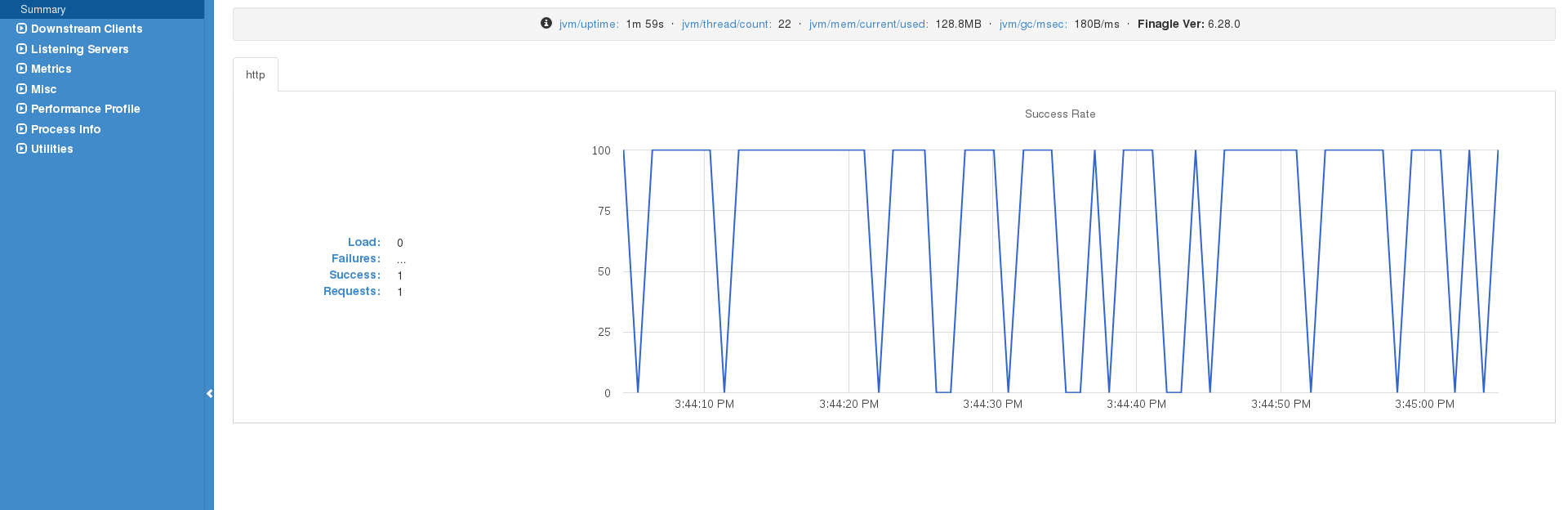The image size is (1568, 510).
Task: Click the thread count value 22
Action: pos(785,25)
